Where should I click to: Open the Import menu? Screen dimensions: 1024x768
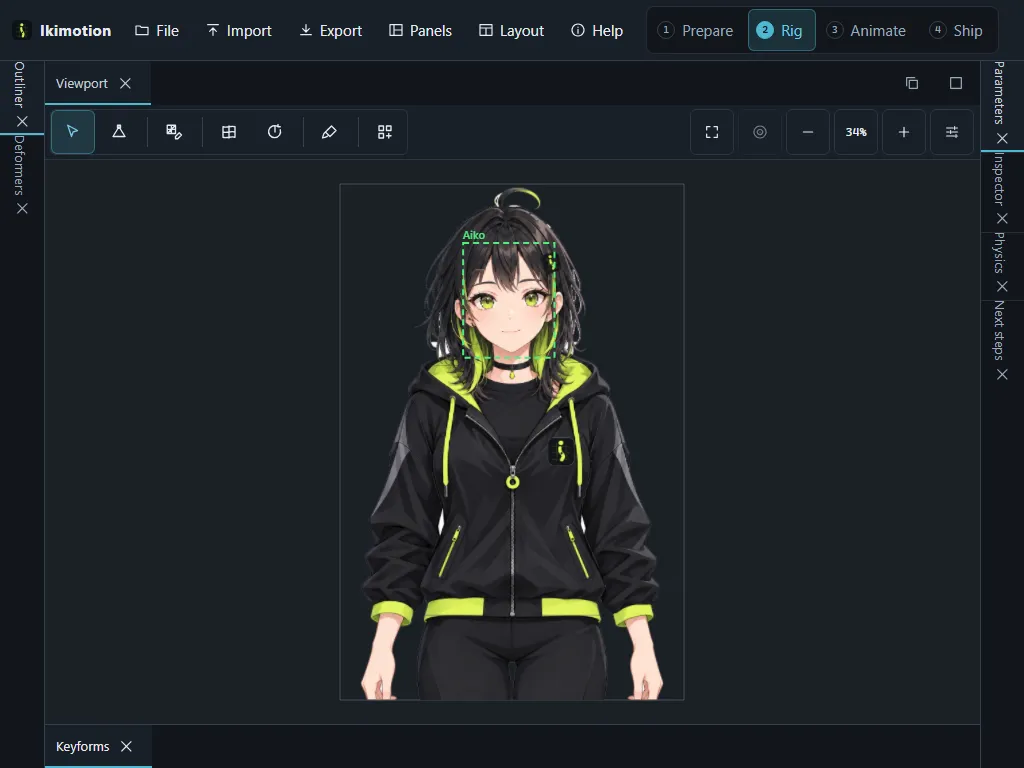[x=239, y=31]
